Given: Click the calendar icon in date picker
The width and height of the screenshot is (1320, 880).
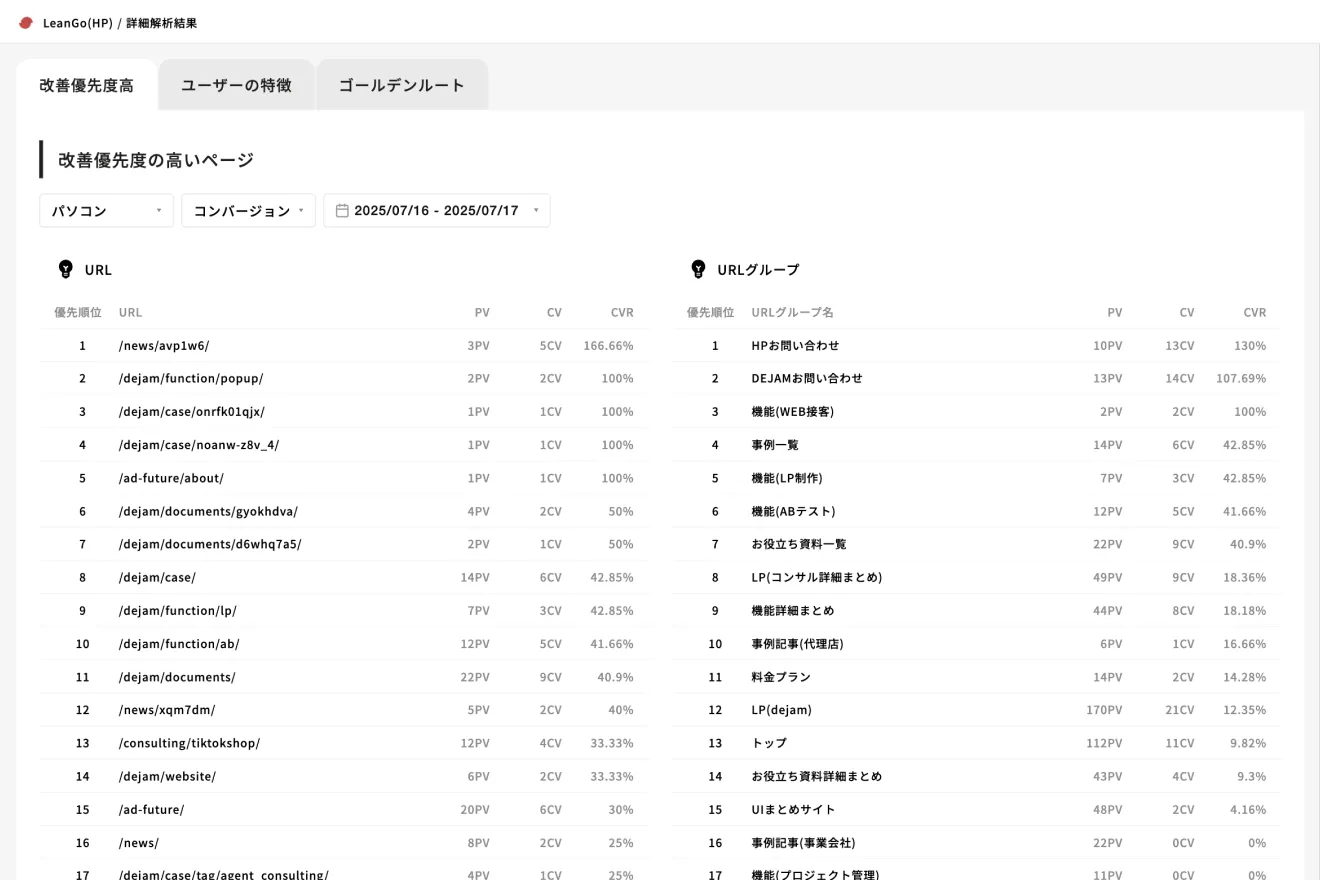Looking at the screenshot, I should coord(342,211).
